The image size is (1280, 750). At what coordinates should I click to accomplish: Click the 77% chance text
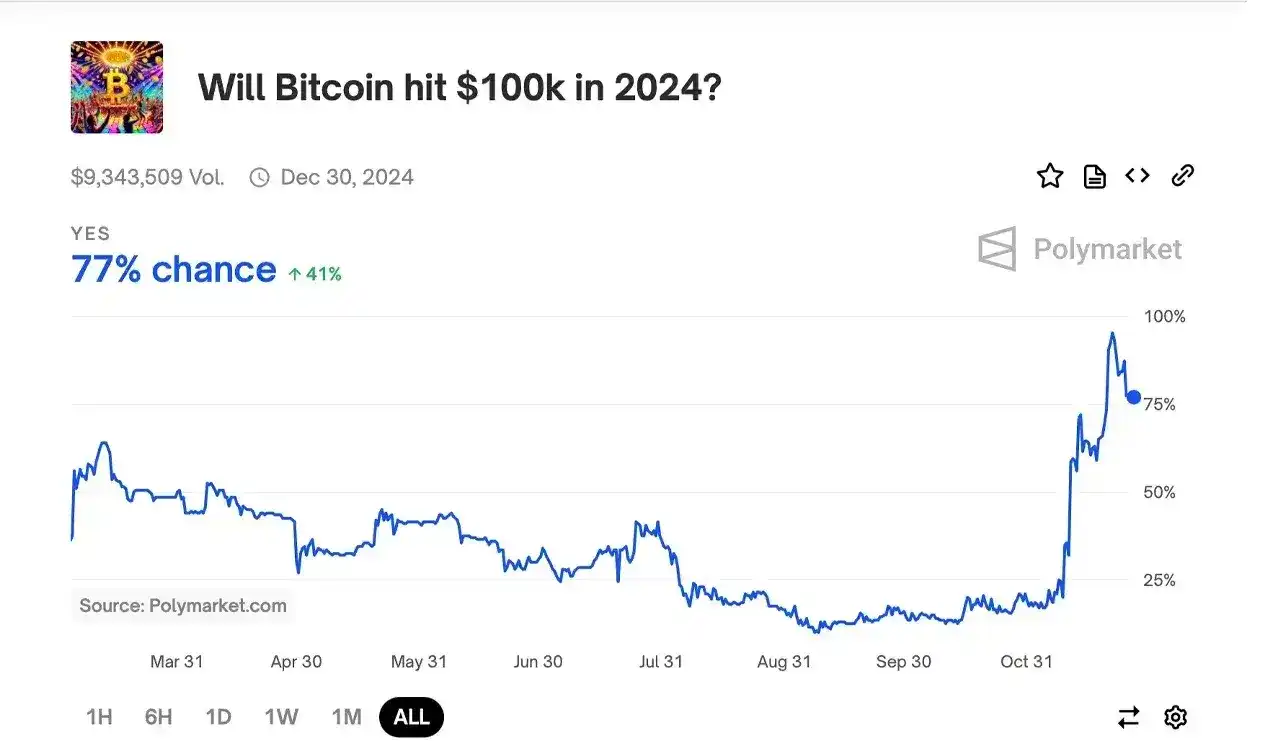pos(174,269)
